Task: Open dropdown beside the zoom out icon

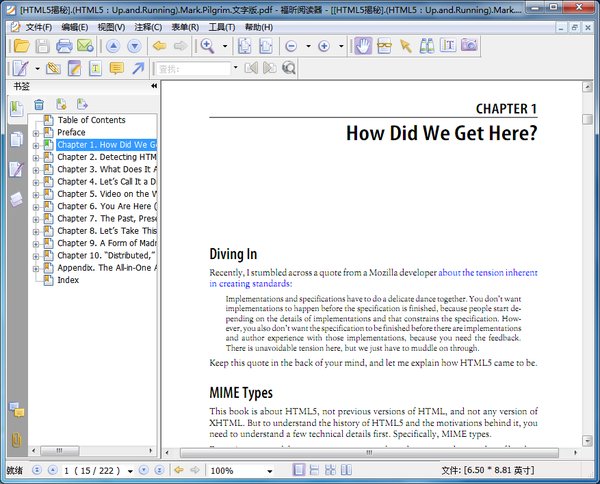Action: coord(308,46)
